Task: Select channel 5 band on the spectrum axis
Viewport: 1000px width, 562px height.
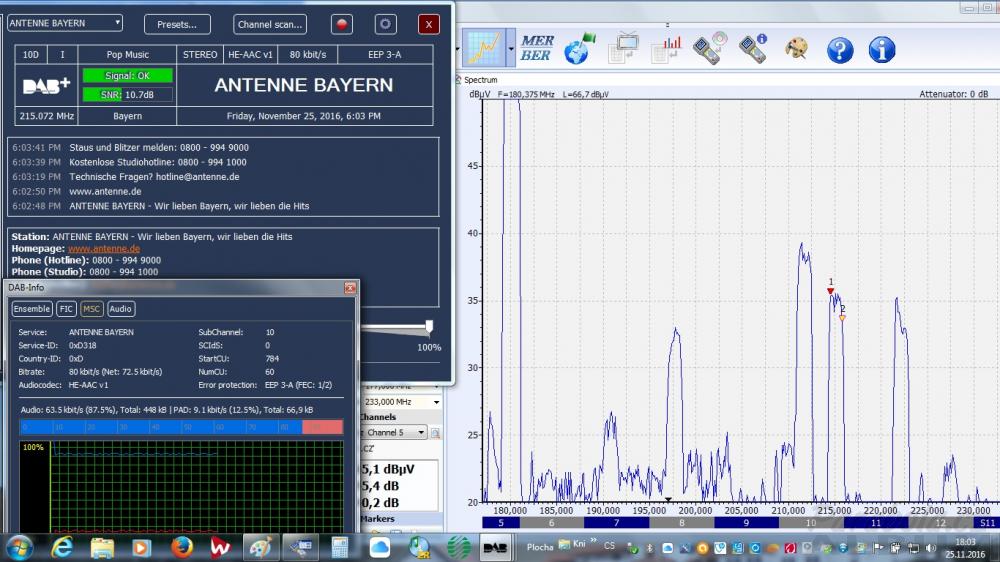Action: [x=501, y=523]
